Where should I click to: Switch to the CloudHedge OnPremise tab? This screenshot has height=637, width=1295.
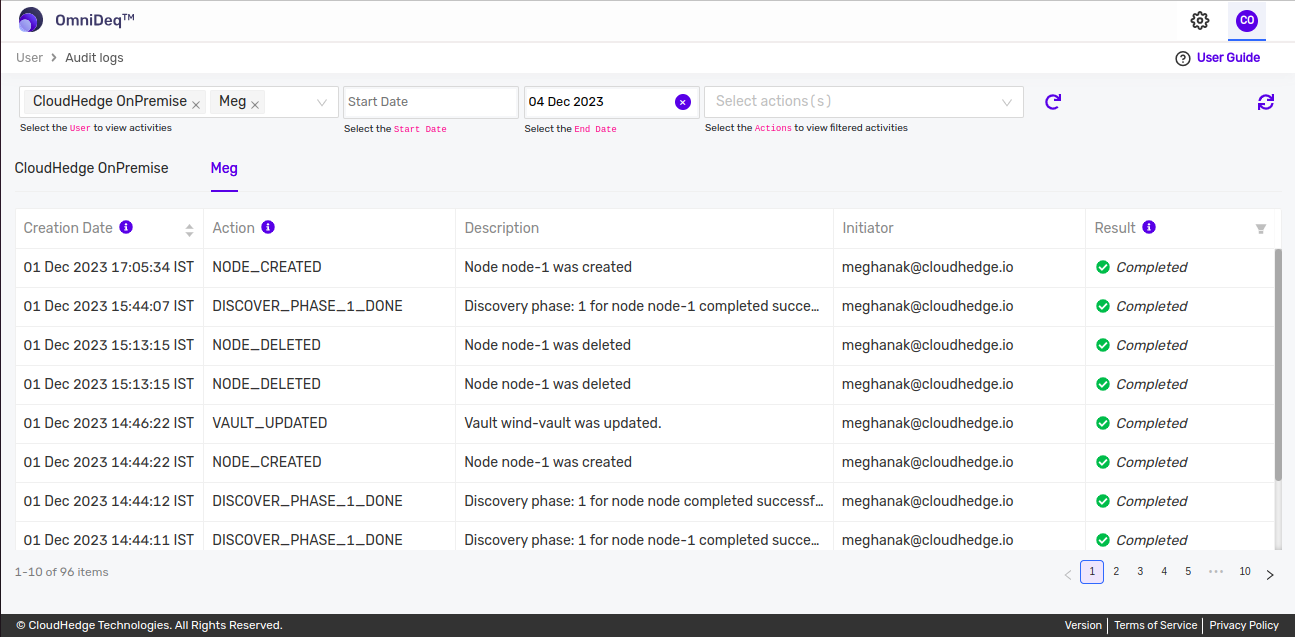pos(92,168)
